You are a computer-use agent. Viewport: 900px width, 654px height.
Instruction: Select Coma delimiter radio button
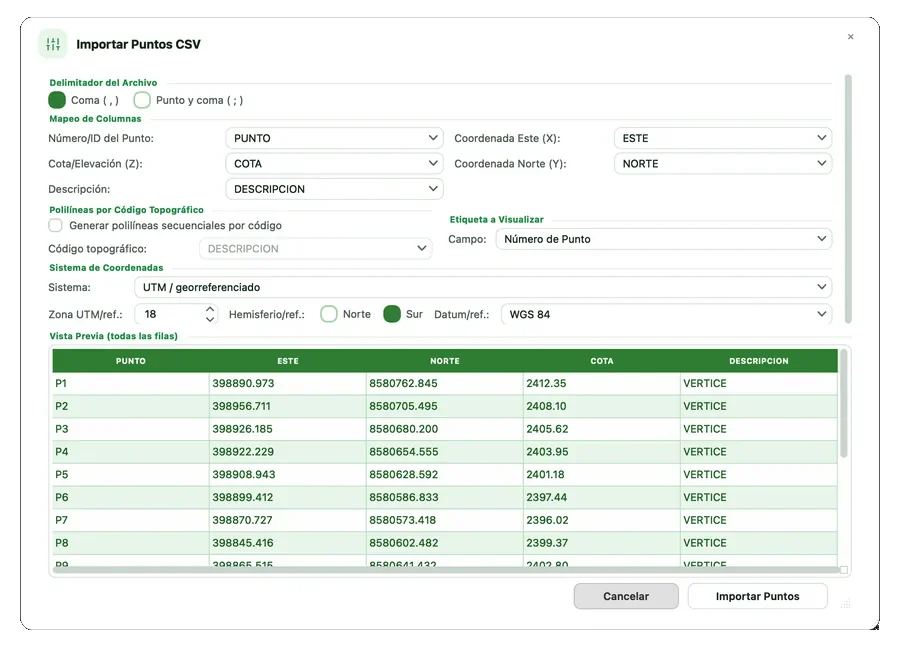click(x=57, y=100)
